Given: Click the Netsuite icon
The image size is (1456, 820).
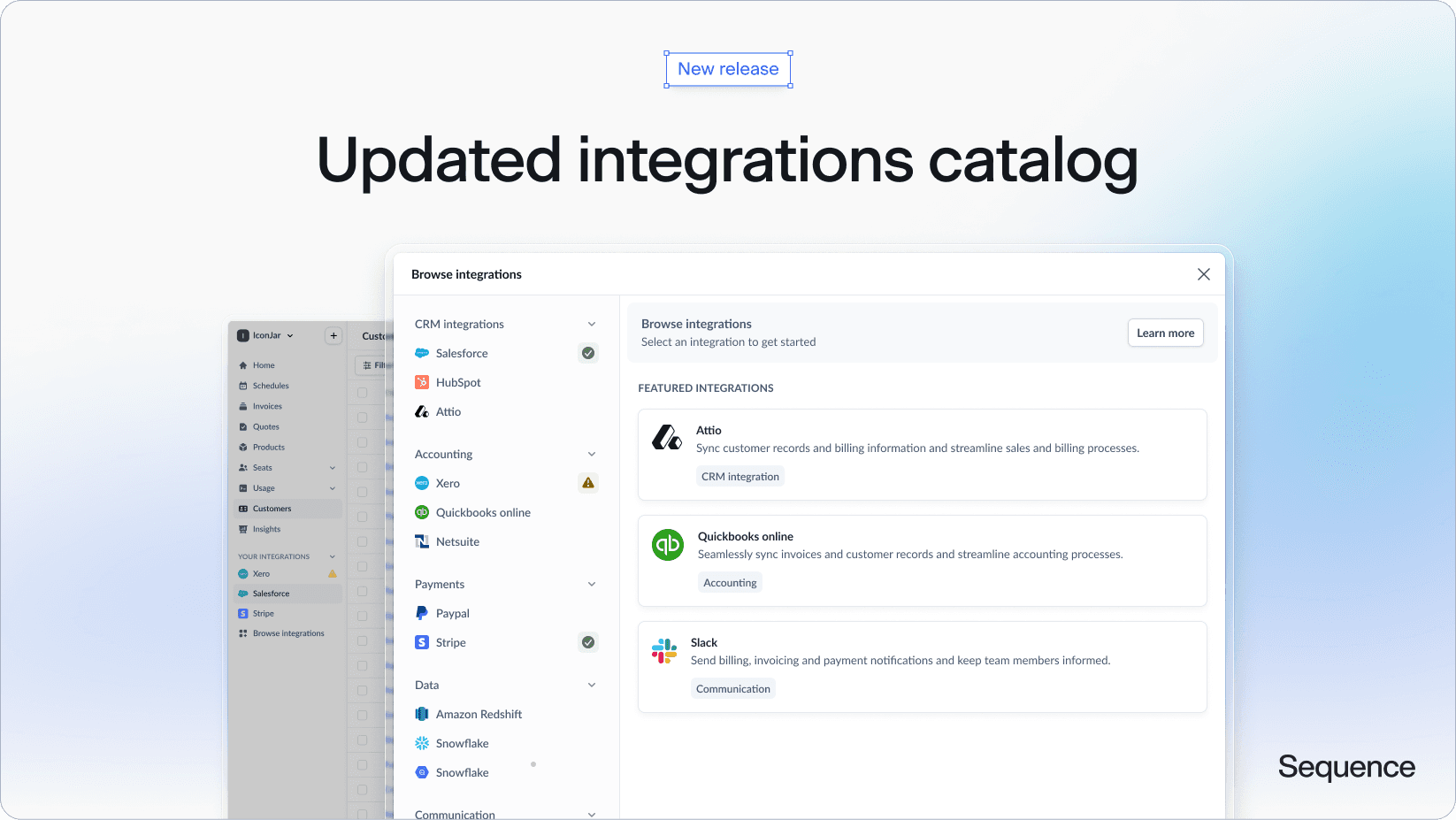Looking at the screenshot, I should click(422, 541).
